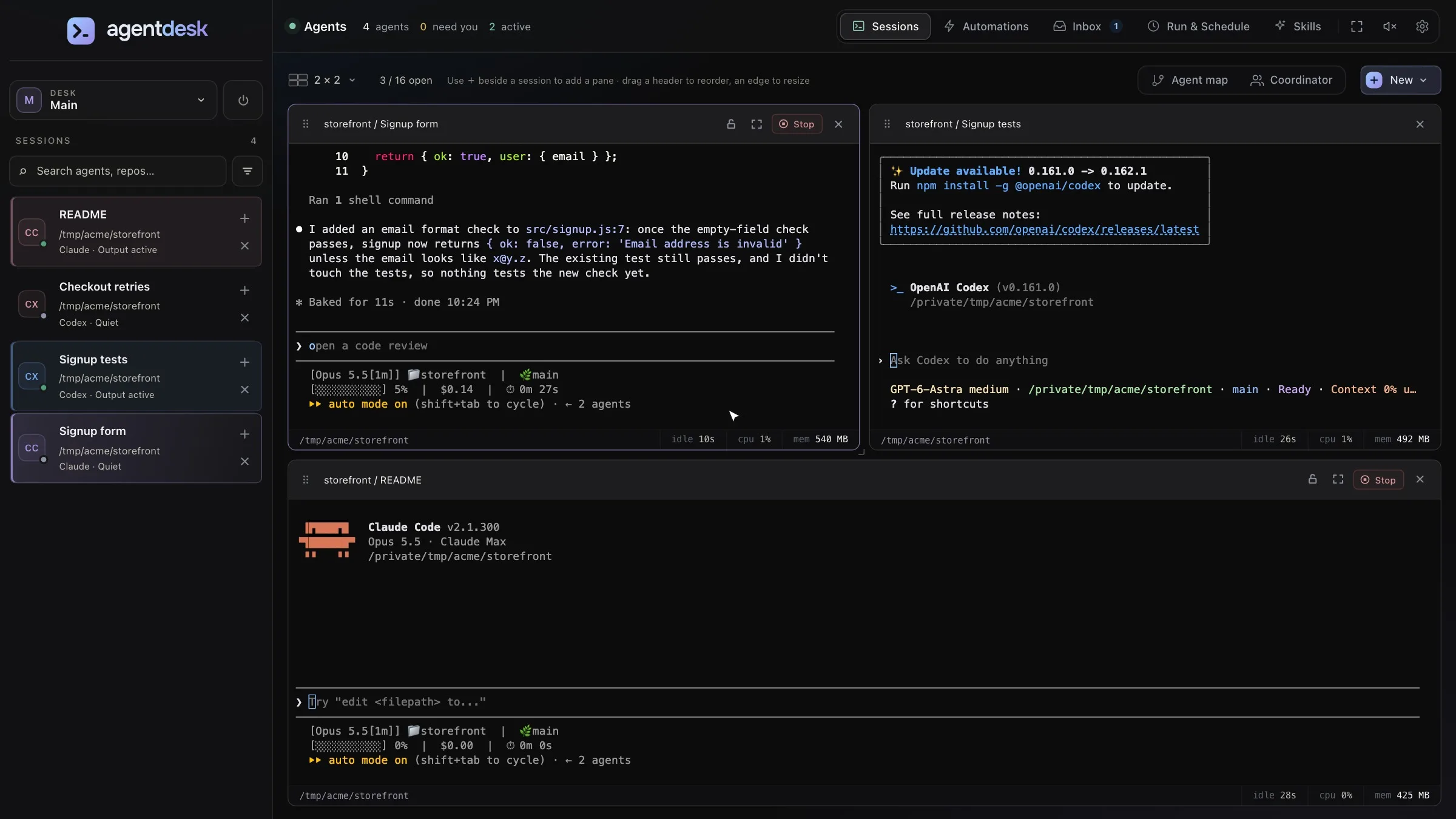Select the README session card
This screenshot has width=1456, height=819.
click(136, 232)
